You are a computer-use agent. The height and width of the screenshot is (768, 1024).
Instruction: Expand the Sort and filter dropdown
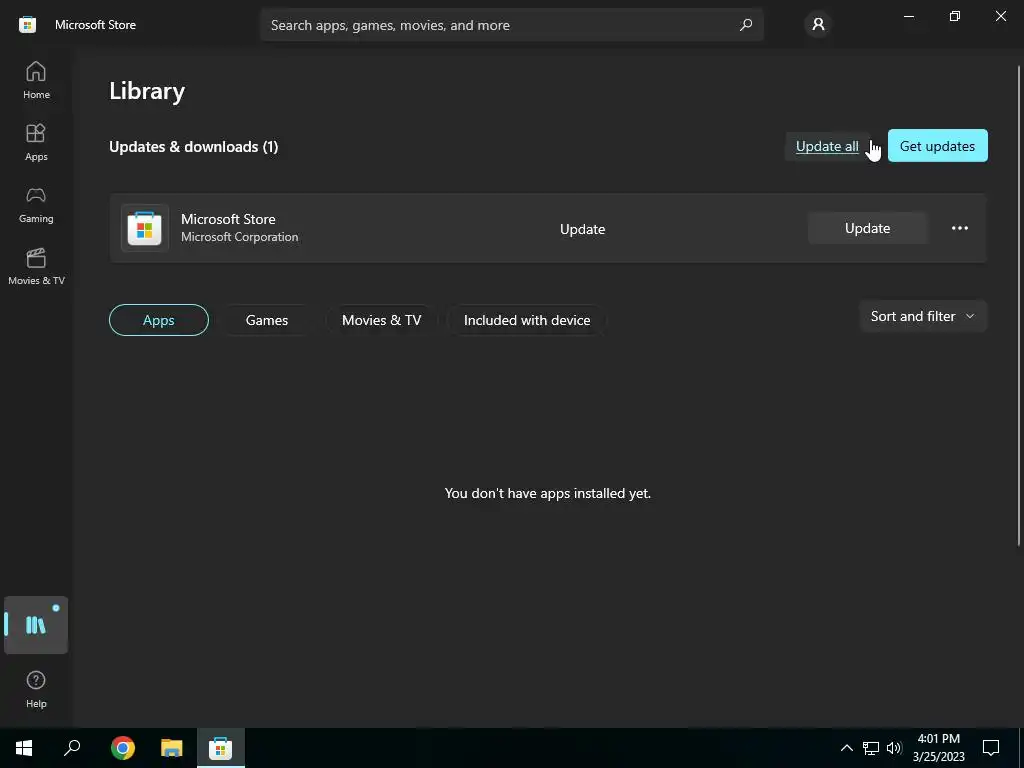point(923,316)
